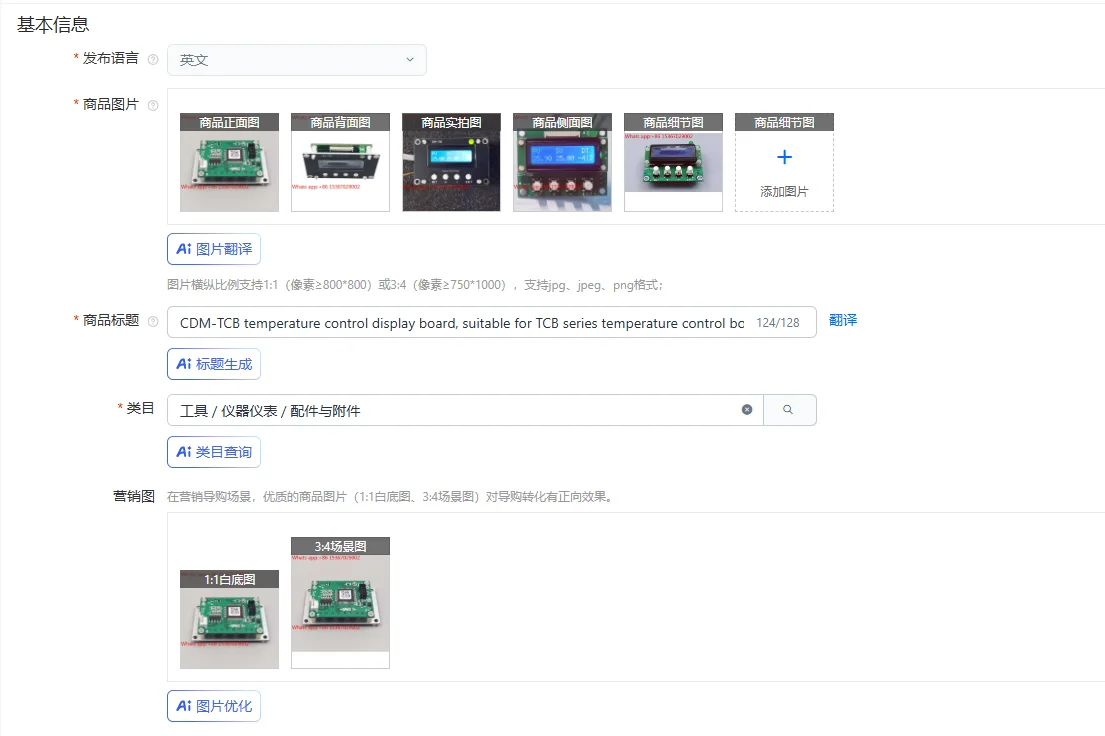
Task: Click the 124/128 character counter
Action: pyautogui.click(x=778, y=323)
